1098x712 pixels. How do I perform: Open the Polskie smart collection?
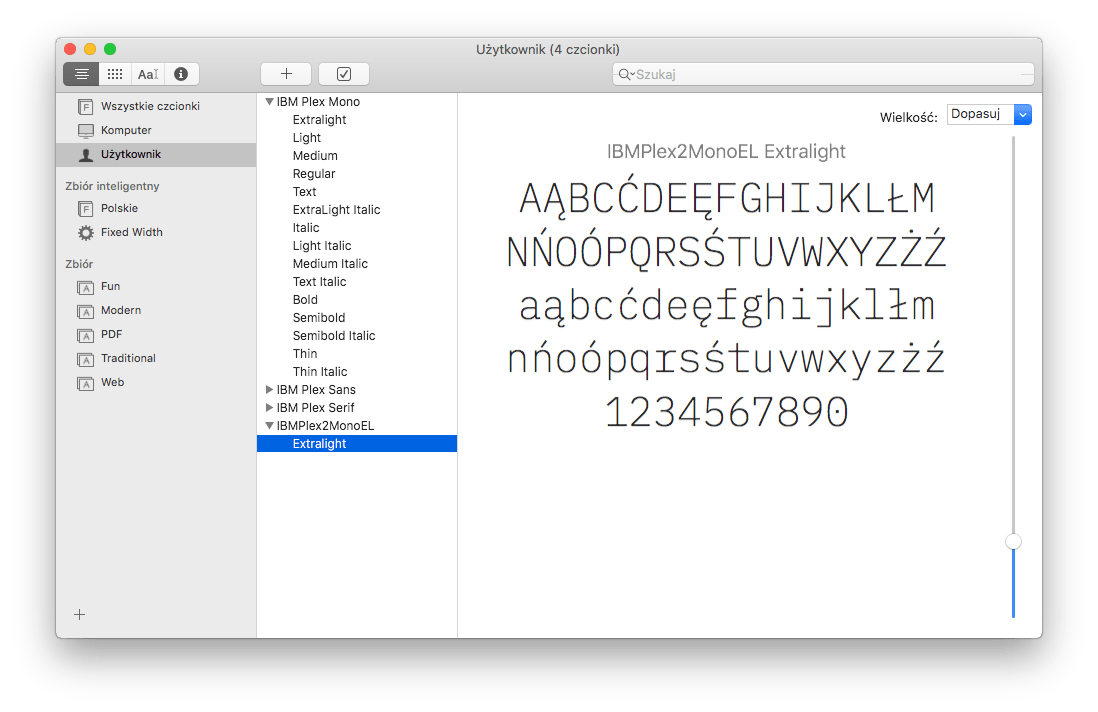click(x=119, y=208)
